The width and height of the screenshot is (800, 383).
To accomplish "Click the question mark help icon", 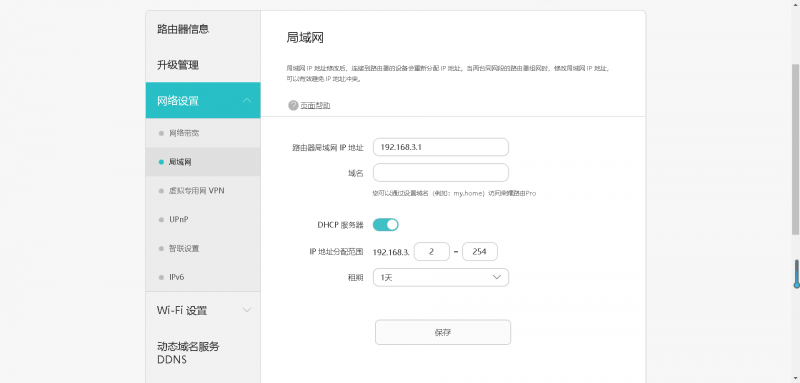I will 293,106.
